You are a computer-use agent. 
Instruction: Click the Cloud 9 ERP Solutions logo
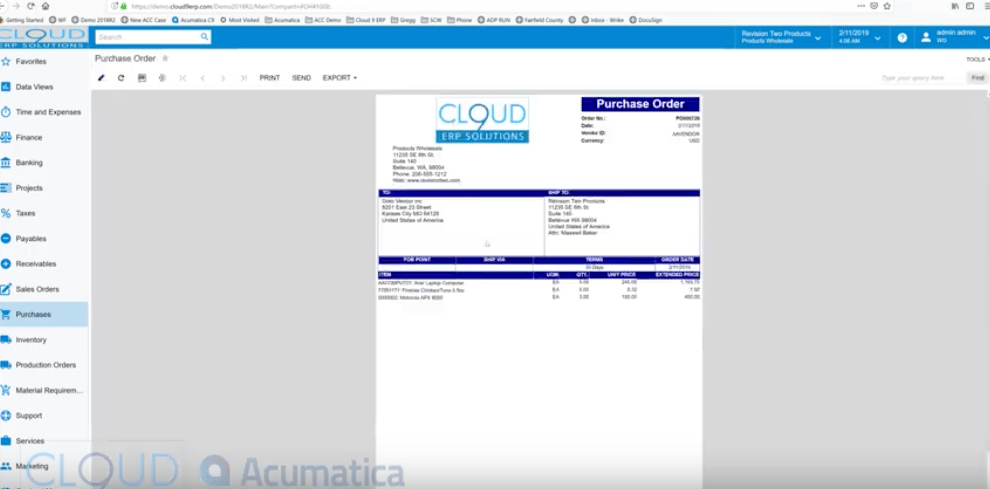[44, 37]
